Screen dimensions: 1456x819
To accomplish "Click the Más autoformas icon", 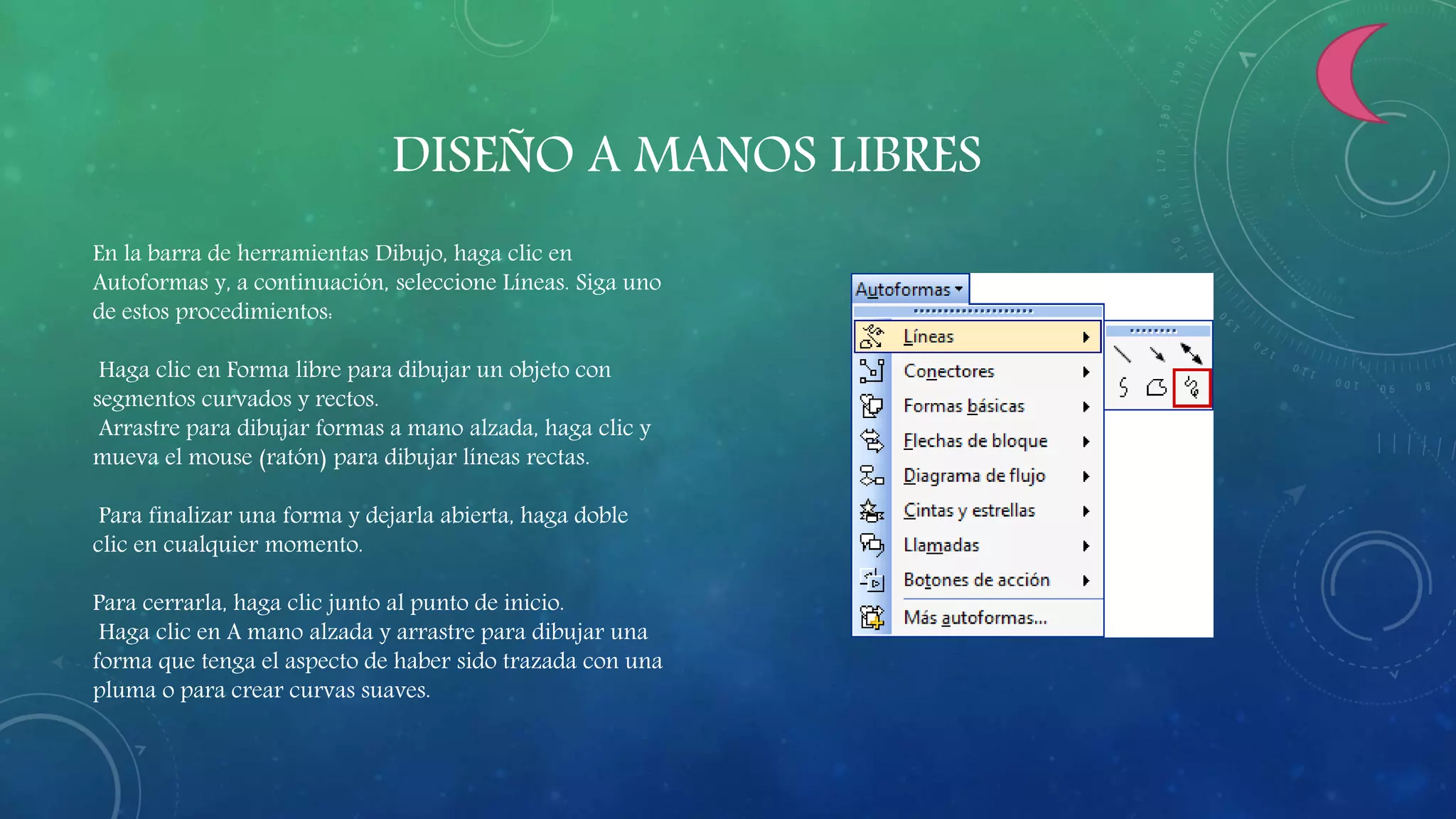I will 872,617.
